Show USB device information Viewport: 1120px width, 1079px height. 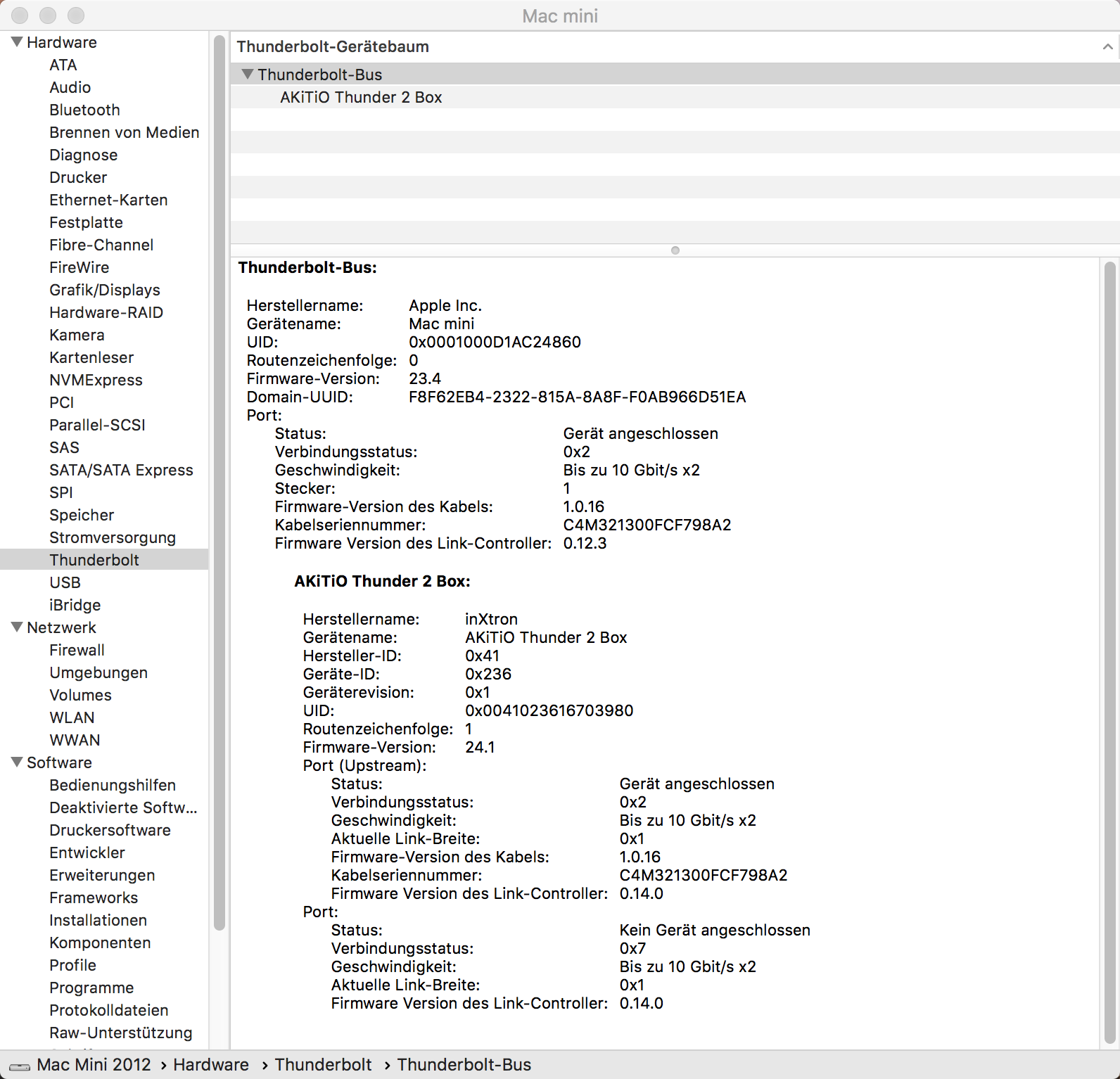(65, 582)
